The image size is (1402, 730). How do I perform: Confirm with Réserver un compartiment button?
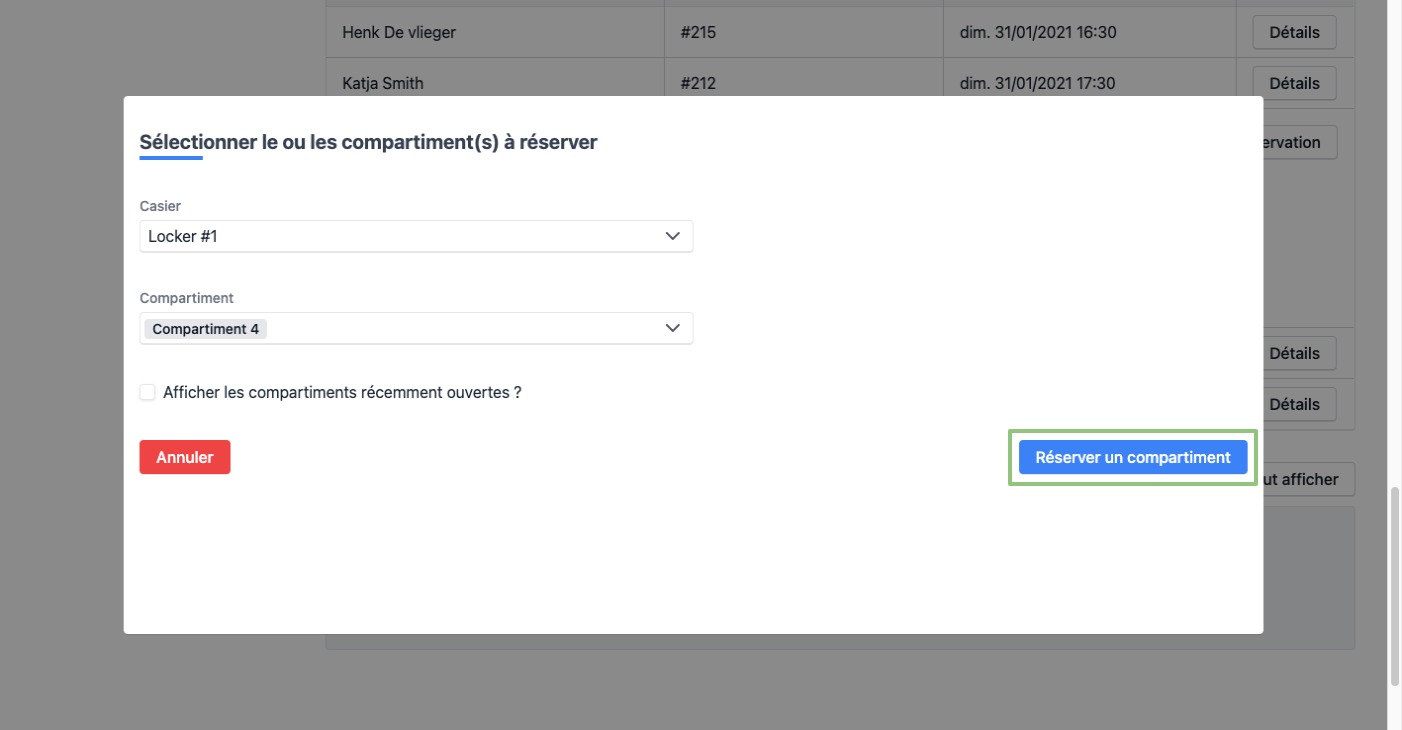(1132, 457)
